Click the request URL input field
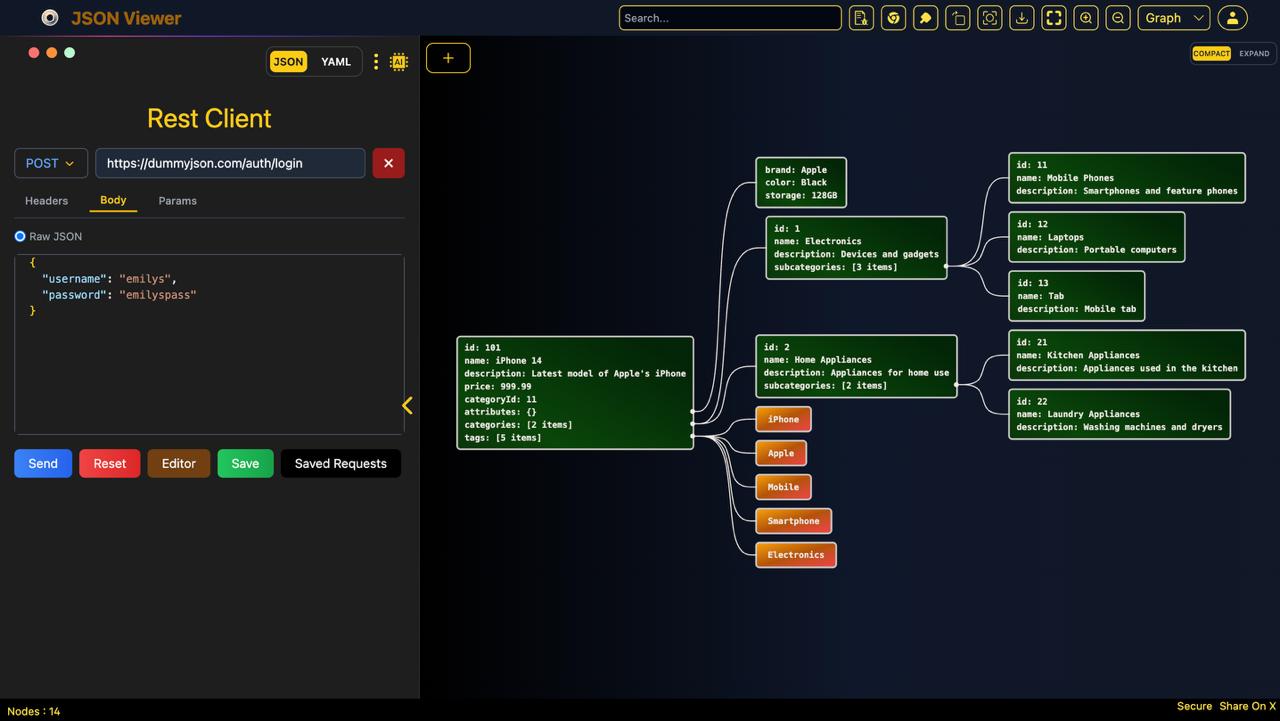Screen dimensions: 1280x721 pyautogui.click(x=230, y=163)
